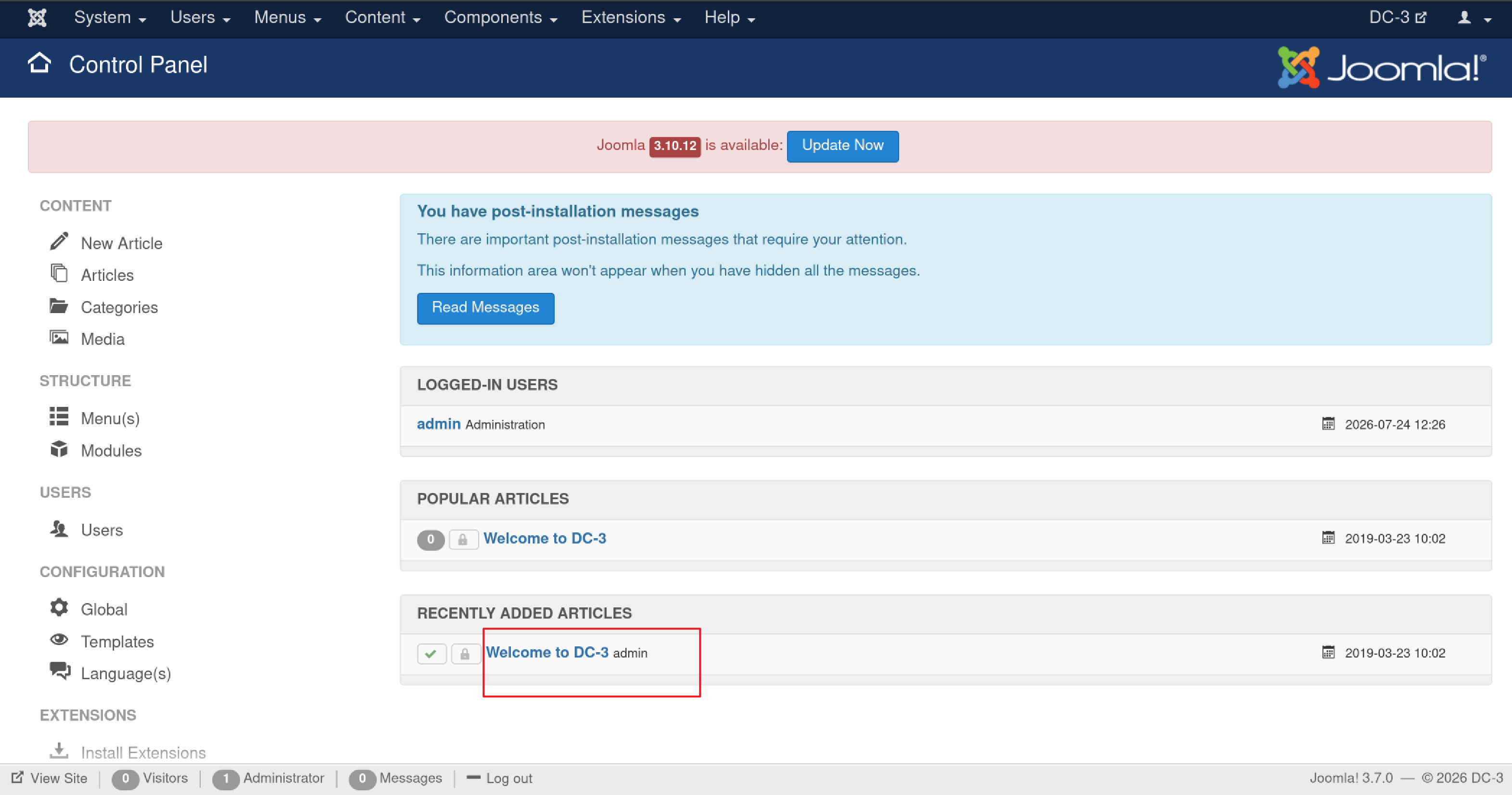Click the Messages count badge
The height and width of the screenshot is (795, 1512).
click(x=362, y=779)
